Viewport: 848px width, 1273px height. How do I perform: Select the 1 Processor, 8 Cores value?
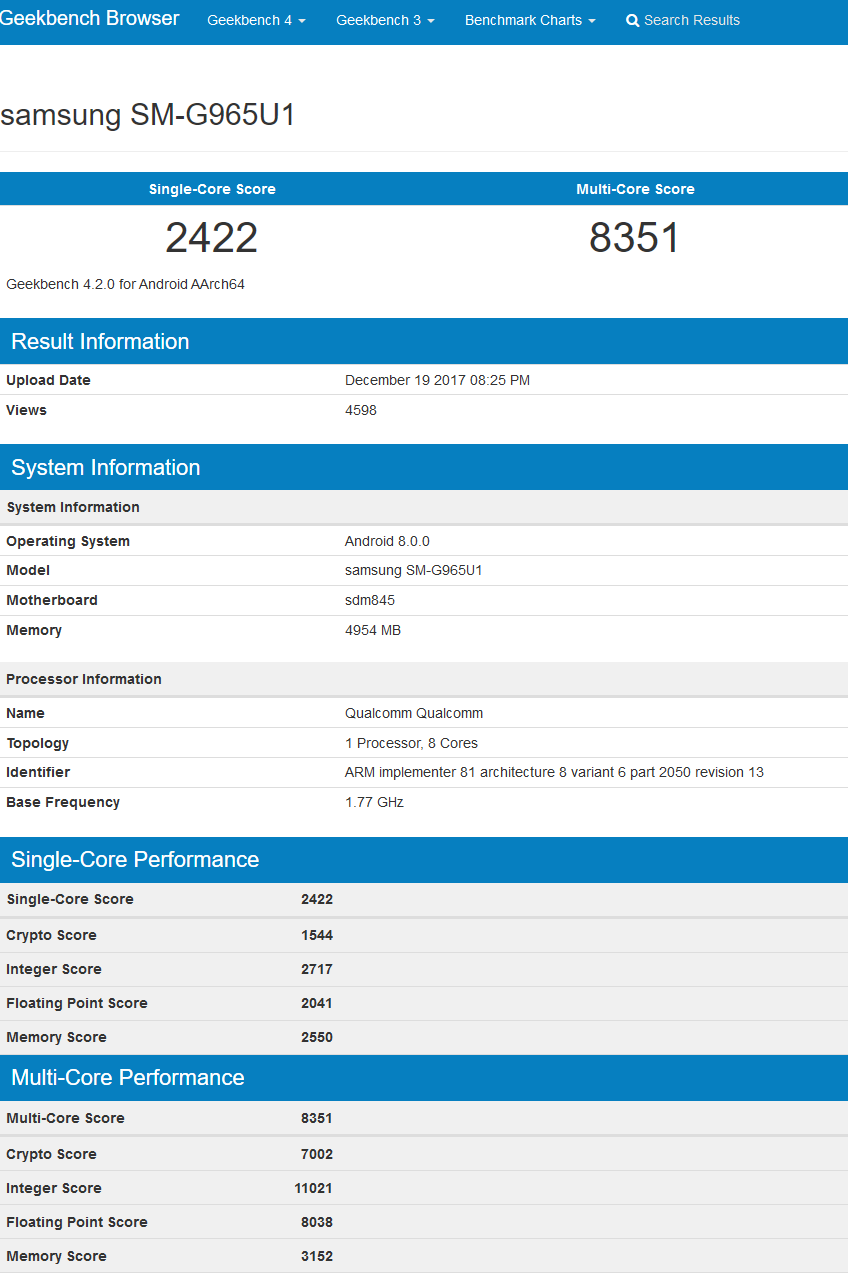pyautogui.click(x=411, y=743)
